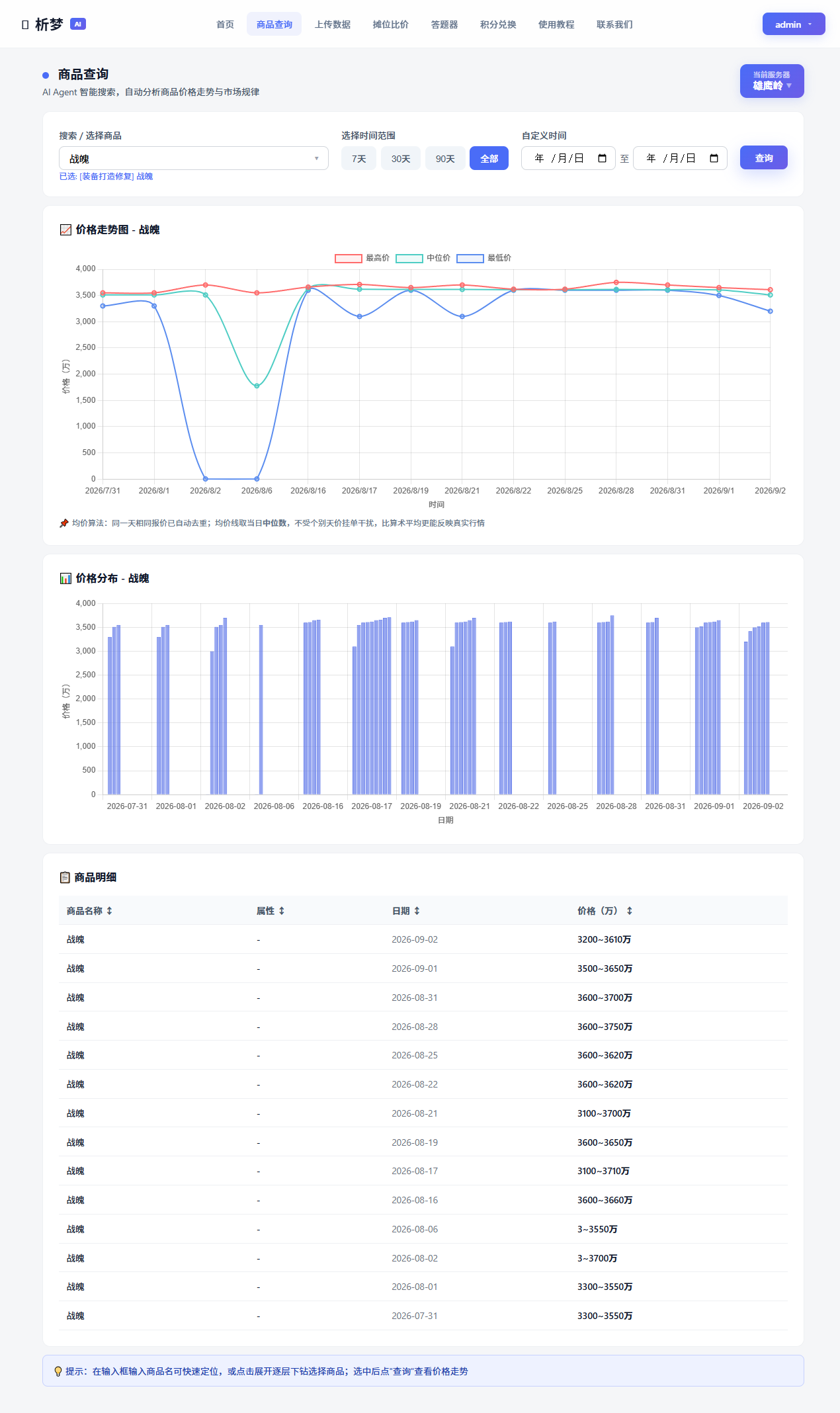This screenshot has height=1413, width=840.
Task: Open the 摊位比价 nav tab
Action: 391,24
